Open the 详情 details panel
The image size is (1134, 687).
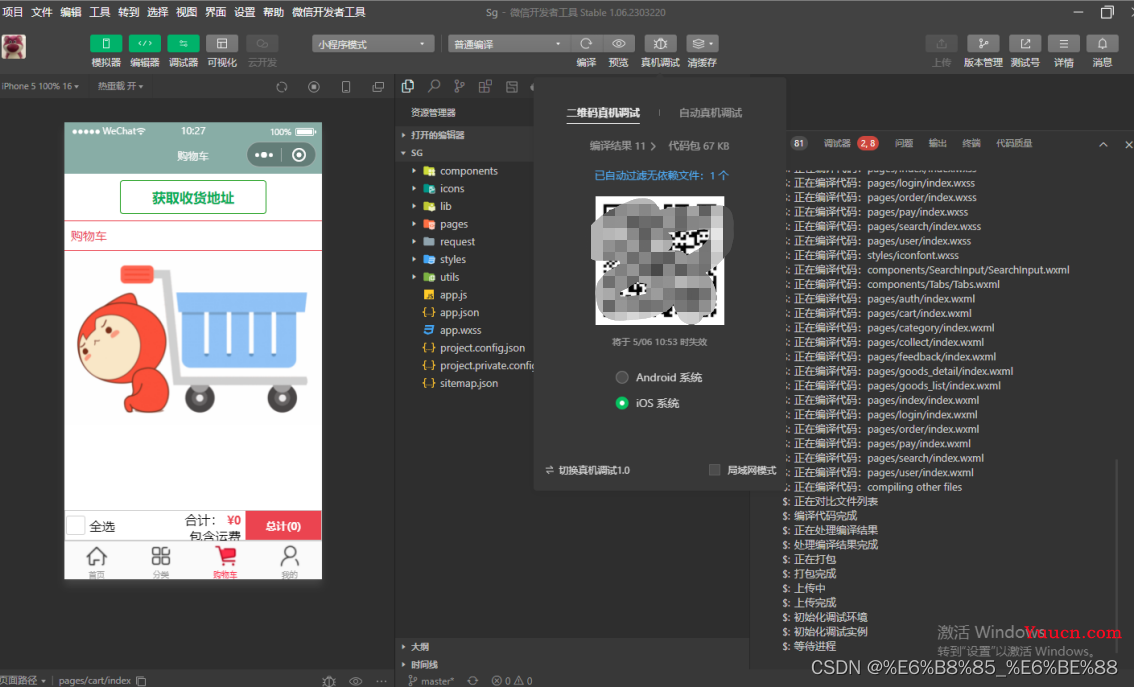pos(1063,44)
